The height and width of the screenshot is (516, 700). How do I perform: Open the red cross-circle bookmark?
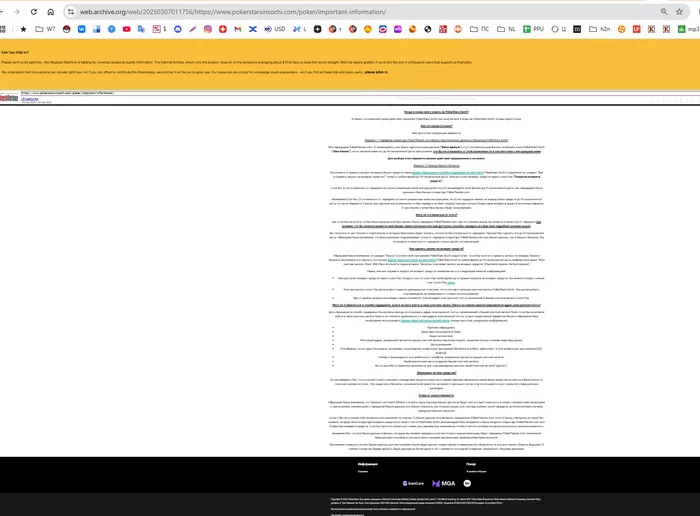click(223, 29)
